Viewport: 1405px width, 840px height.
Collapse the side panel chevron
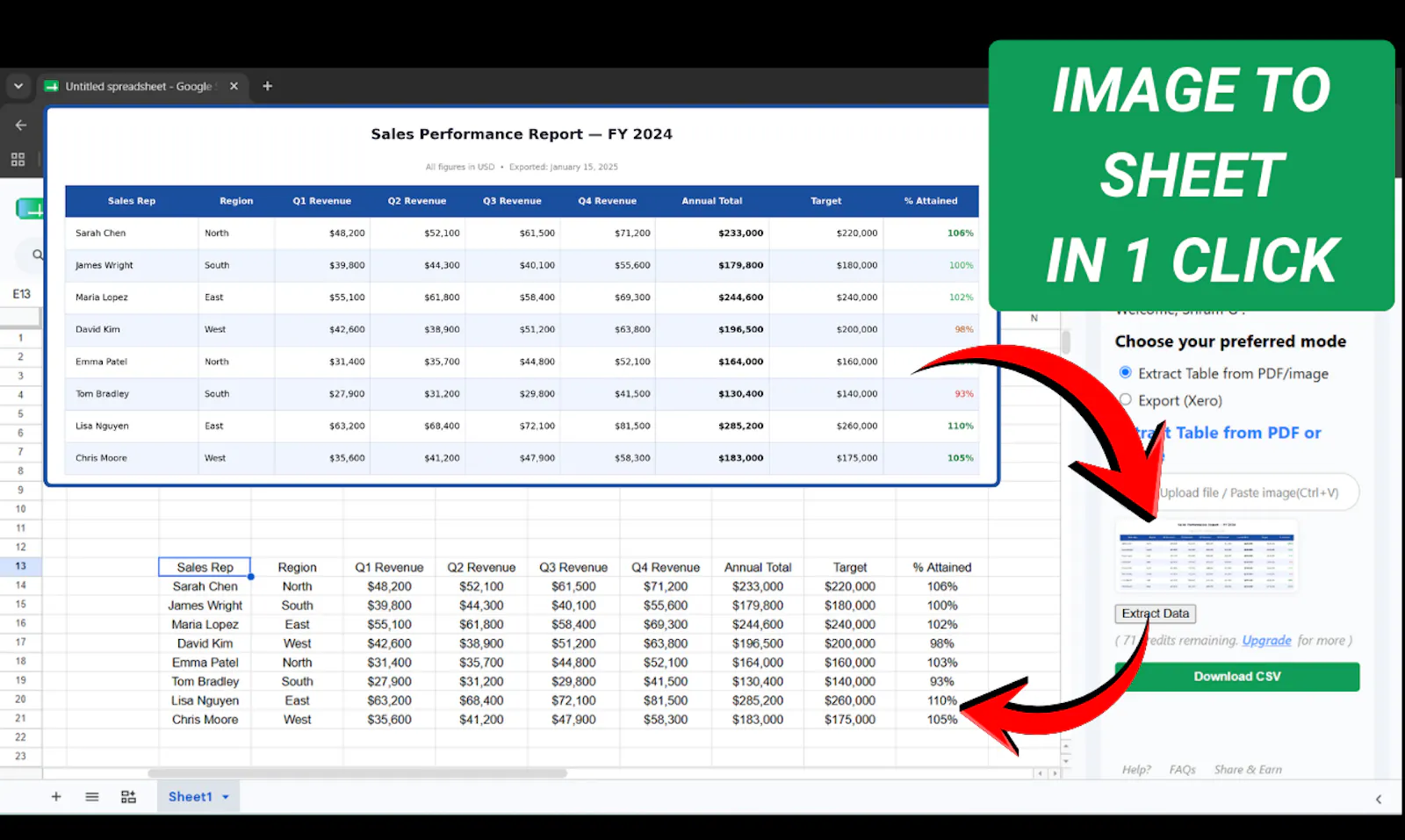tap(1378, 799)
